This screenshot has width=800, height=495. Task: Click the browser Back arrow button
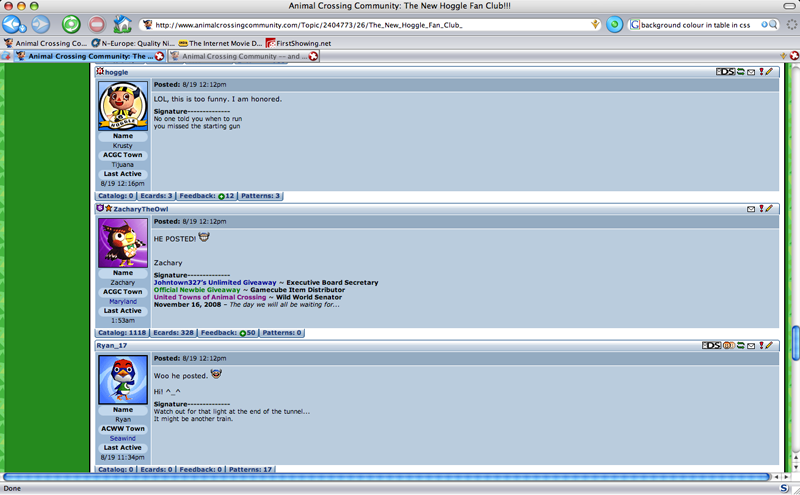tap(14, 24)
